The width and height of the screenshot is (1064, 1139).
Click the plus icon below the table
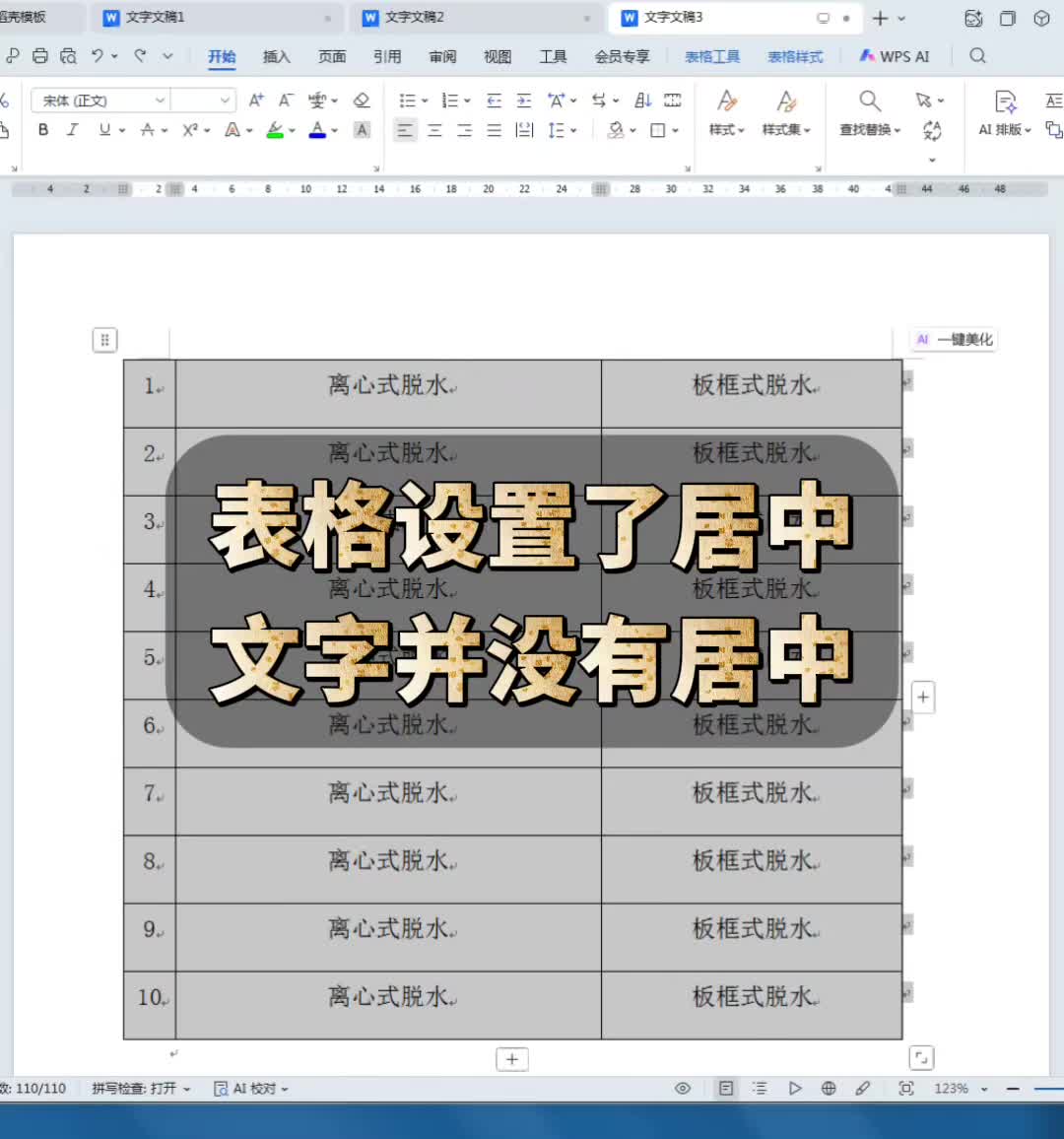(x=511, y=1058)
